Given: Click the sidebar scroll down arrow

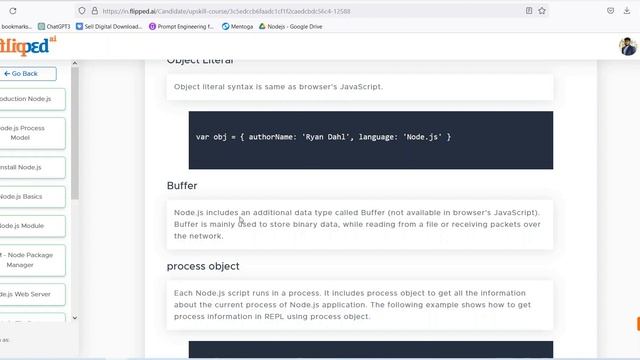Looking at the screenshot, I should (75, 318).
